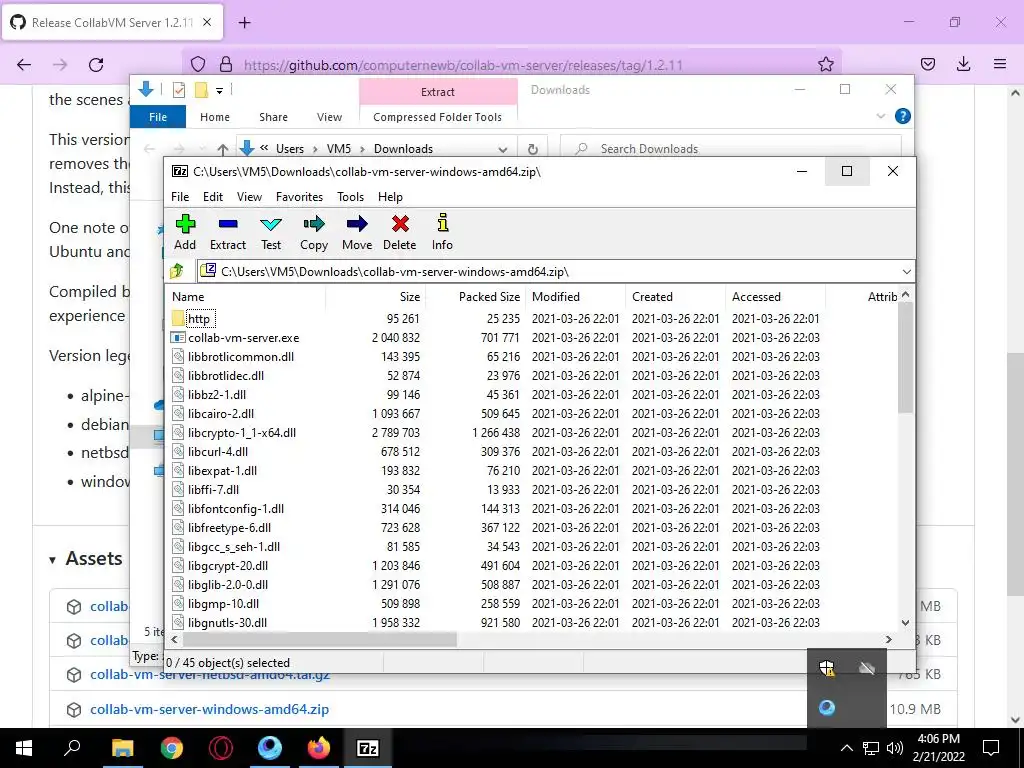
Task: Open the 7-Zip Favorites menu
Action: [299, 197]
